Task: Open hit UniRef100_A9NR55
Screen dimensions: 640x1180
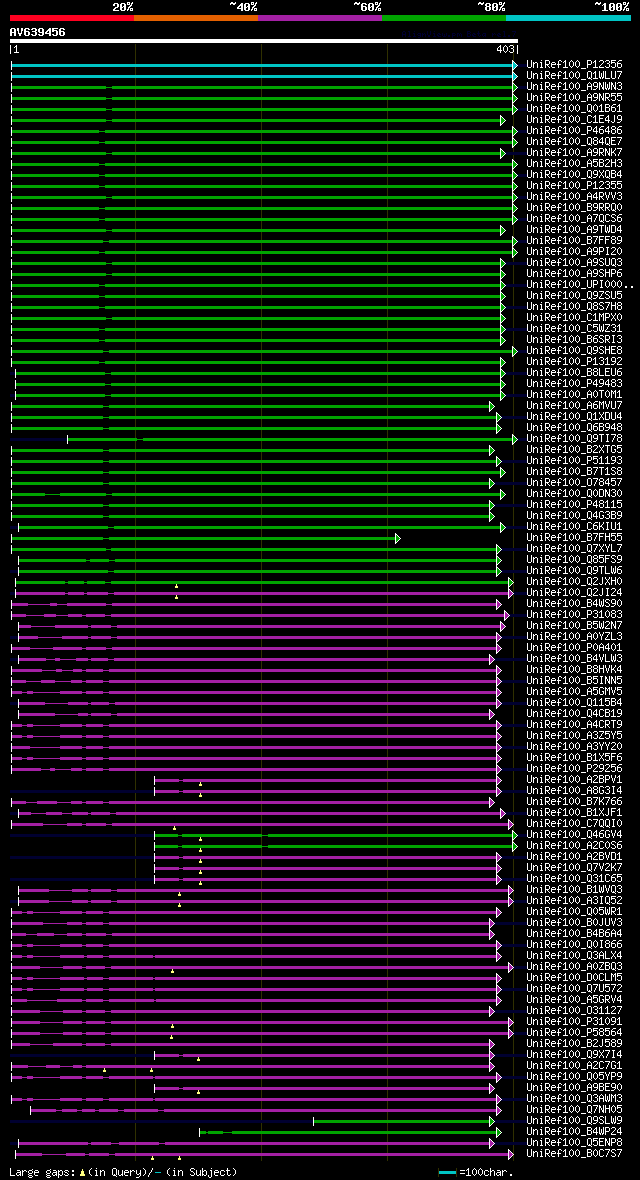Action: [x=574, y=98]
